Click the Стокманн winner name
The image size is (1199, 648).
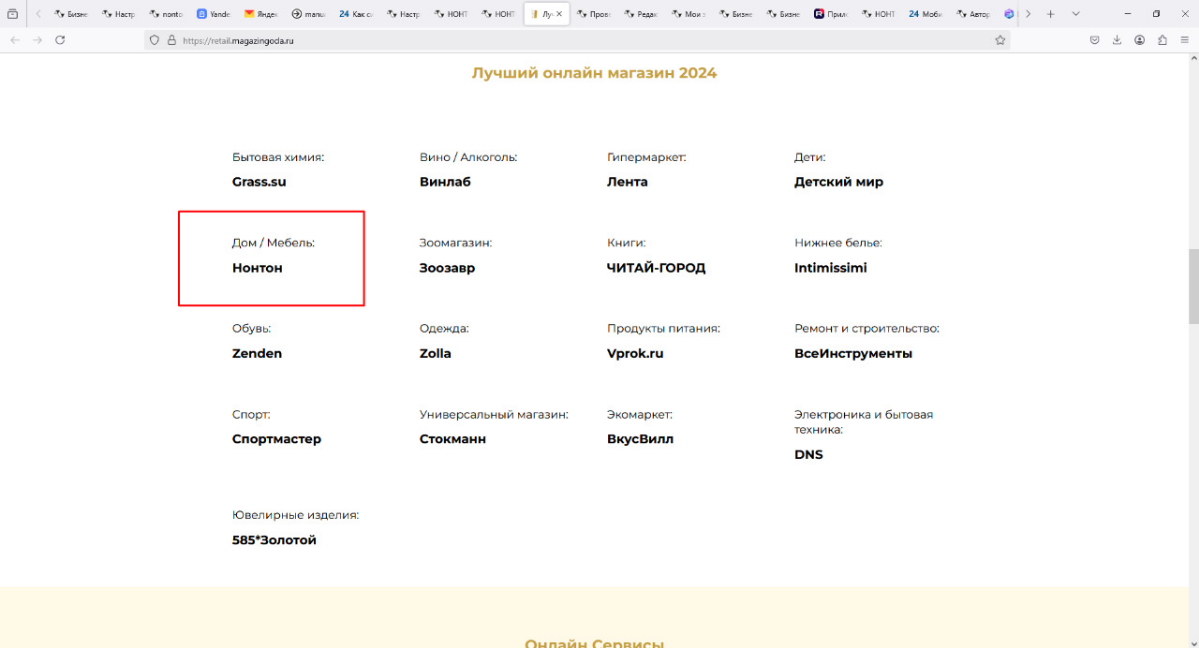(x=453, y=439)
